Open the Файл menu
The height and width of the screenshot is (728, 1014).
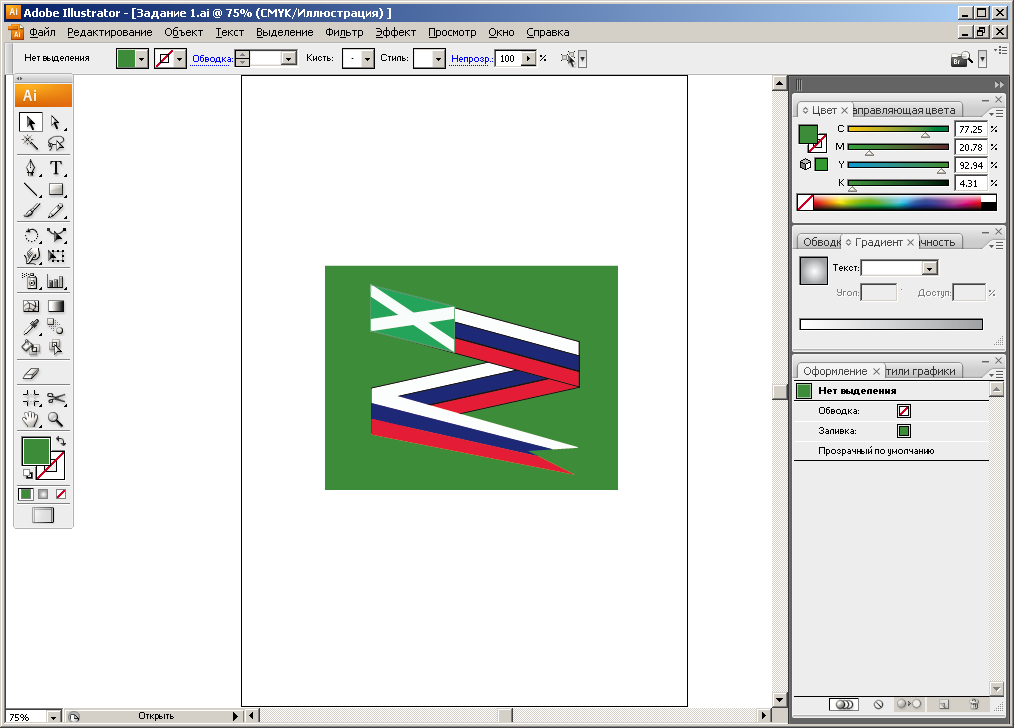[42, 32]
